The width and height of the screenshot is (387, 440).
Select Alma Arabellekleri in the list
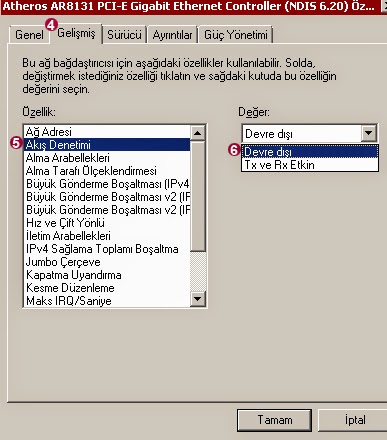click(107, 158)
